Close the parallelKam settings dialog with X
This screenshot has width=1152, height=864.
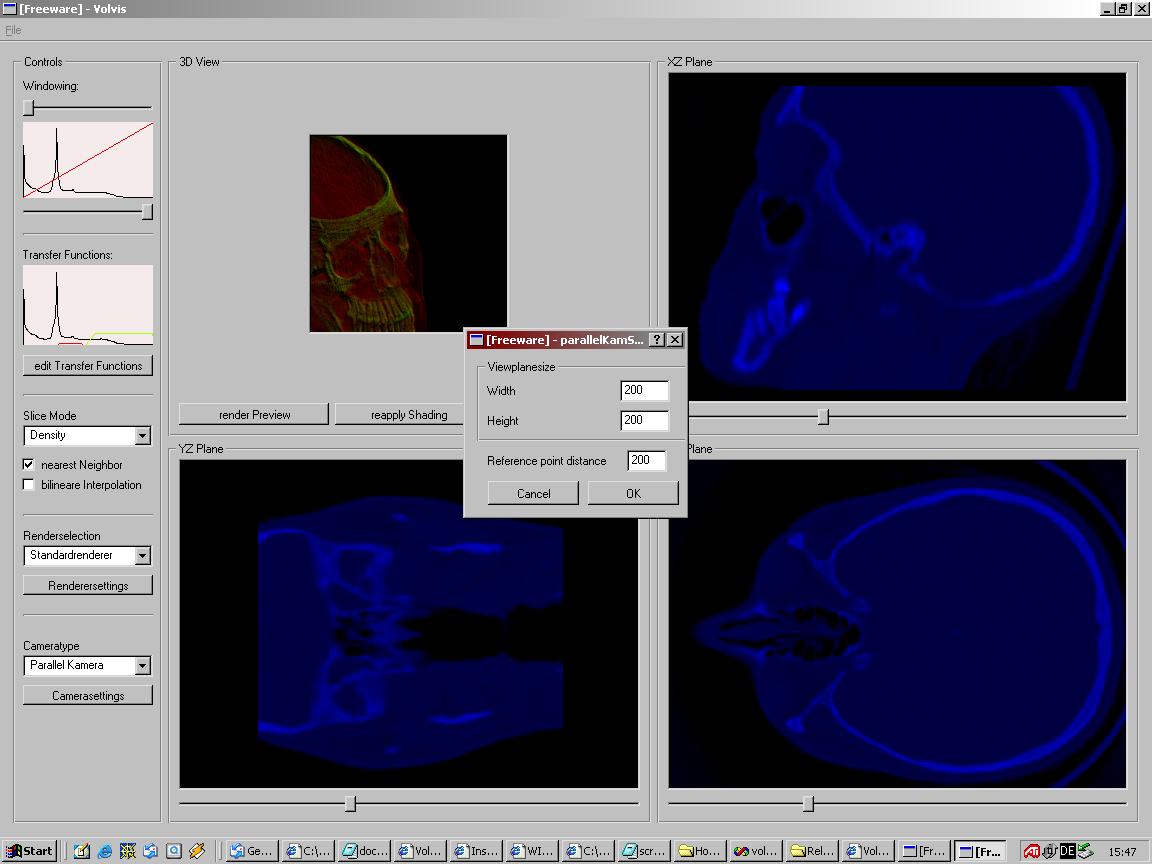675,340
